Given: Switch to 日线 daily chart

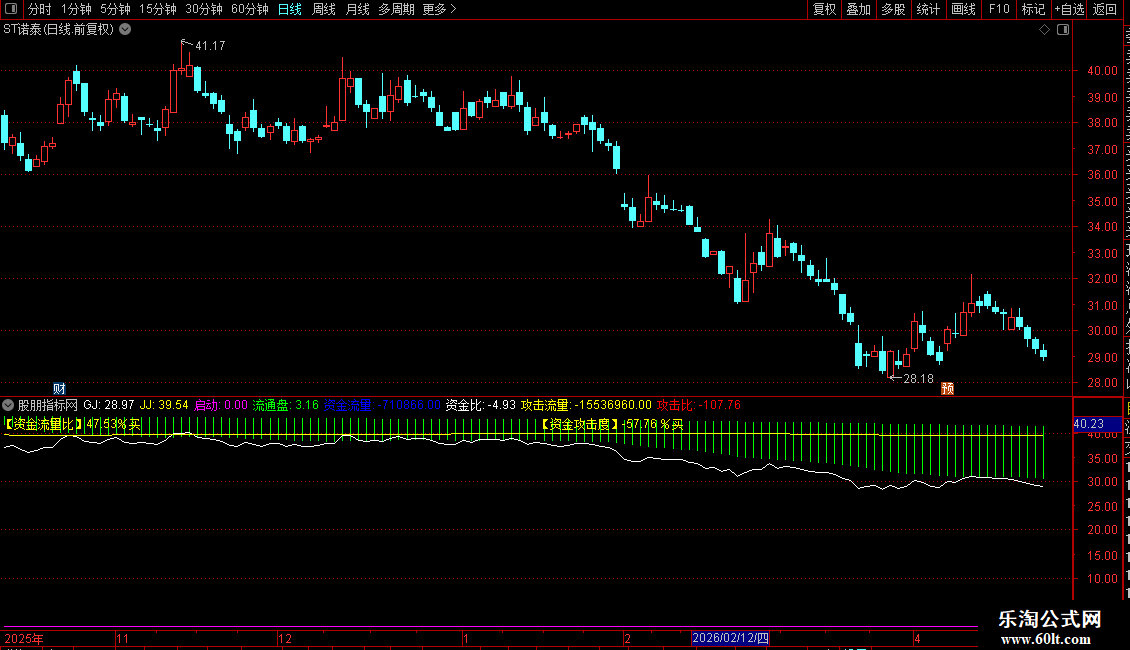Looking at the screenshot, I should tap(290, 9).
